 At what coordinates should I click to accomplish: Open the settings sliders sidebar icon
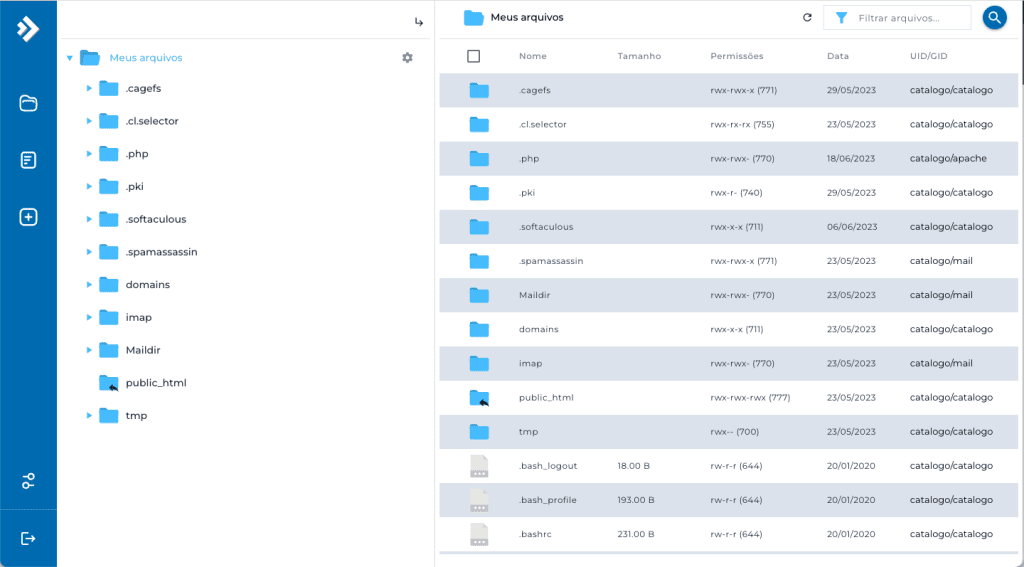[28, 481]
